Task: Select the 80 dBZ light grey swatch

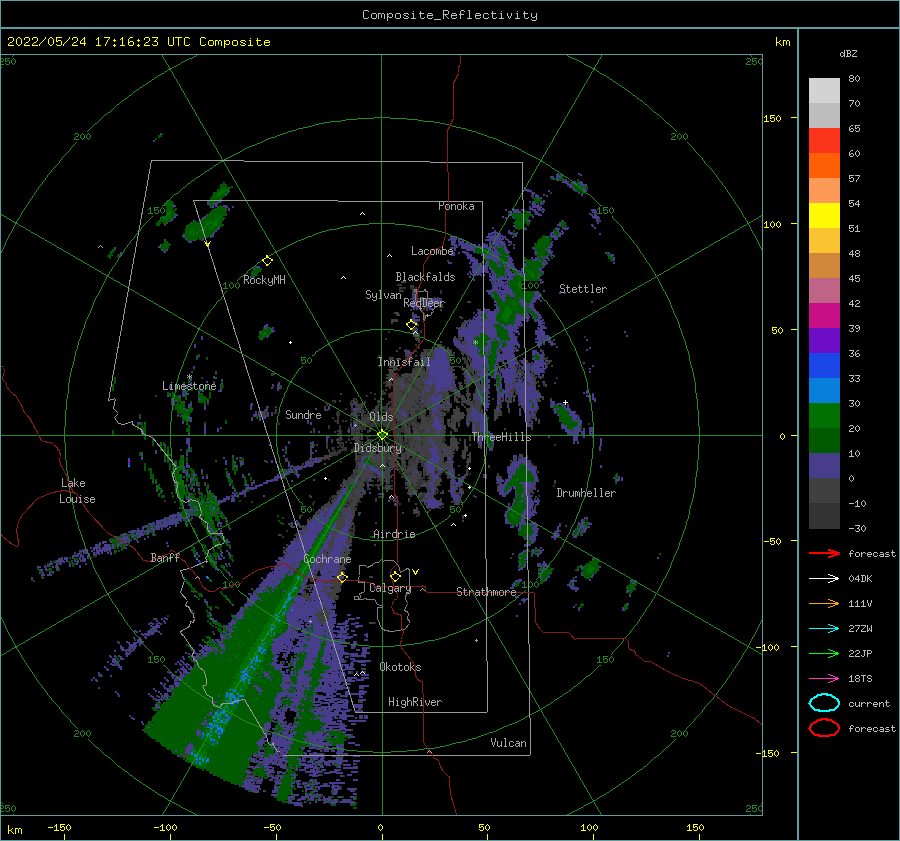Action: [824, 91]
